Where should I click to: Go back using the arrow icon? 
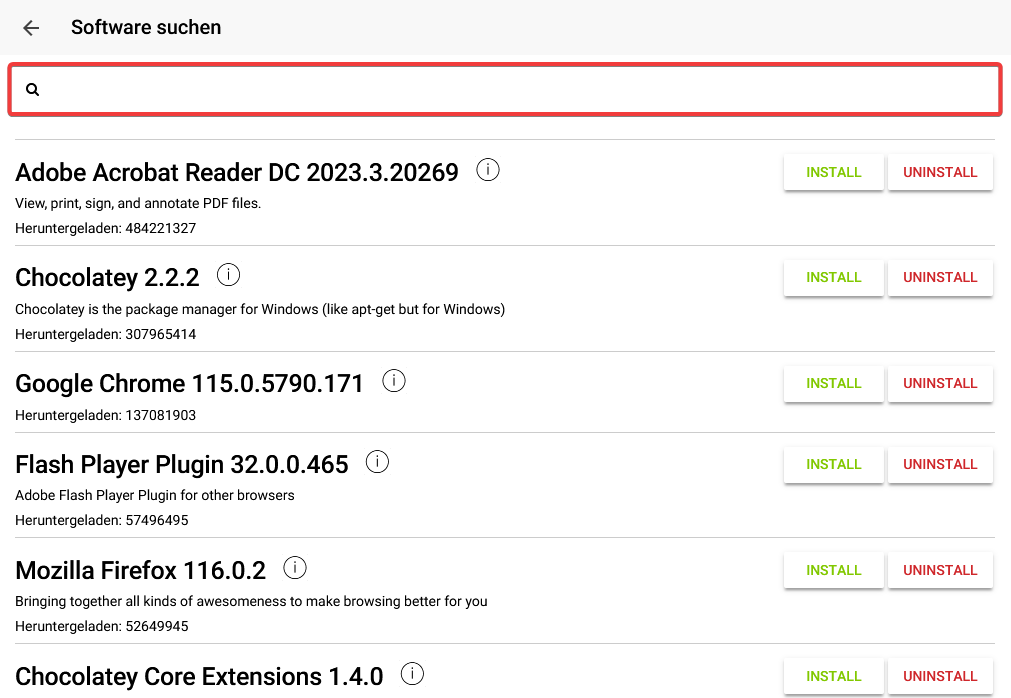tap(31, 28)
